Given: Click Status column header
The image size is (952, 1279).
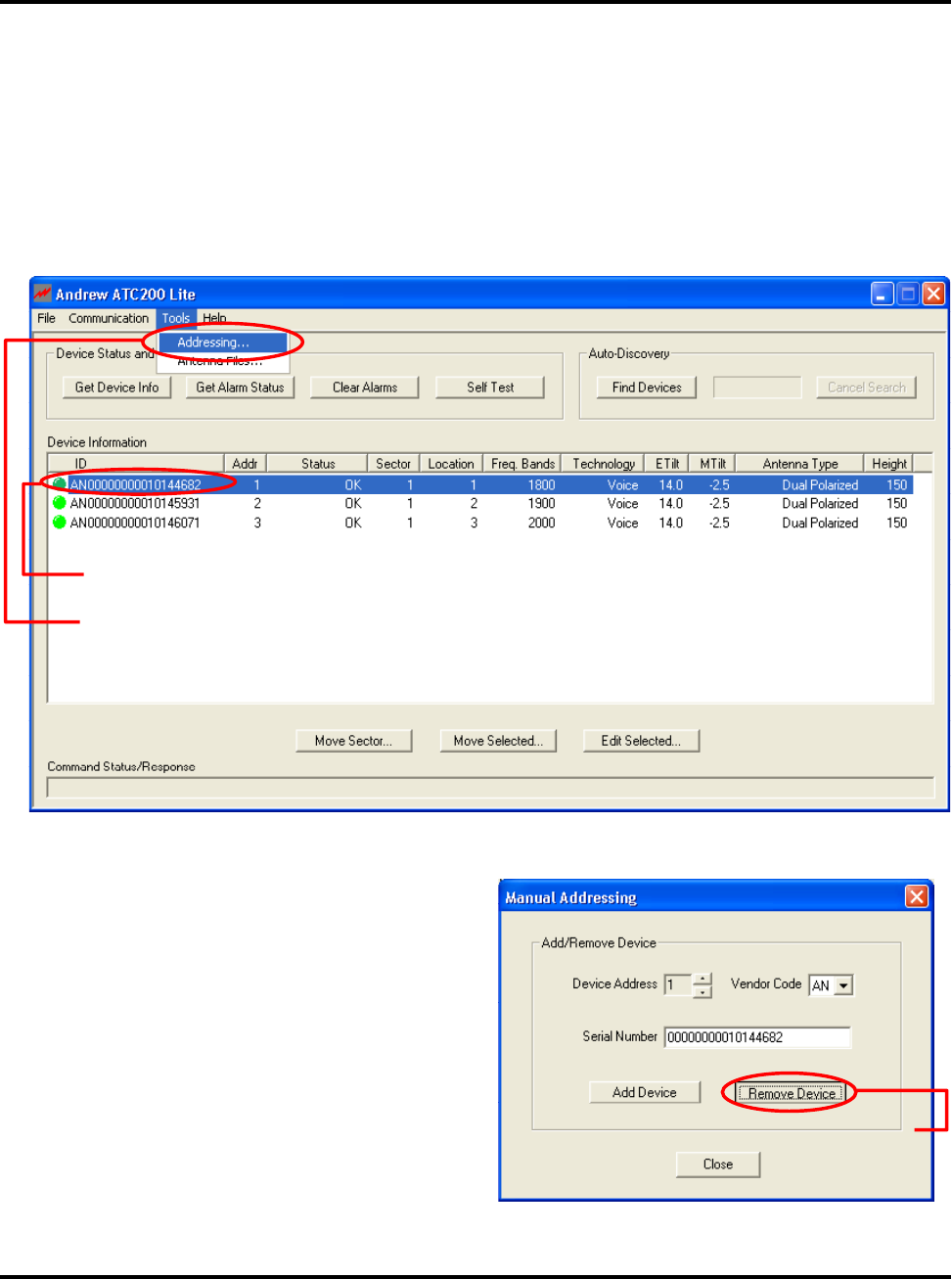Looking at the screenshot, I should tap(317, 464).
